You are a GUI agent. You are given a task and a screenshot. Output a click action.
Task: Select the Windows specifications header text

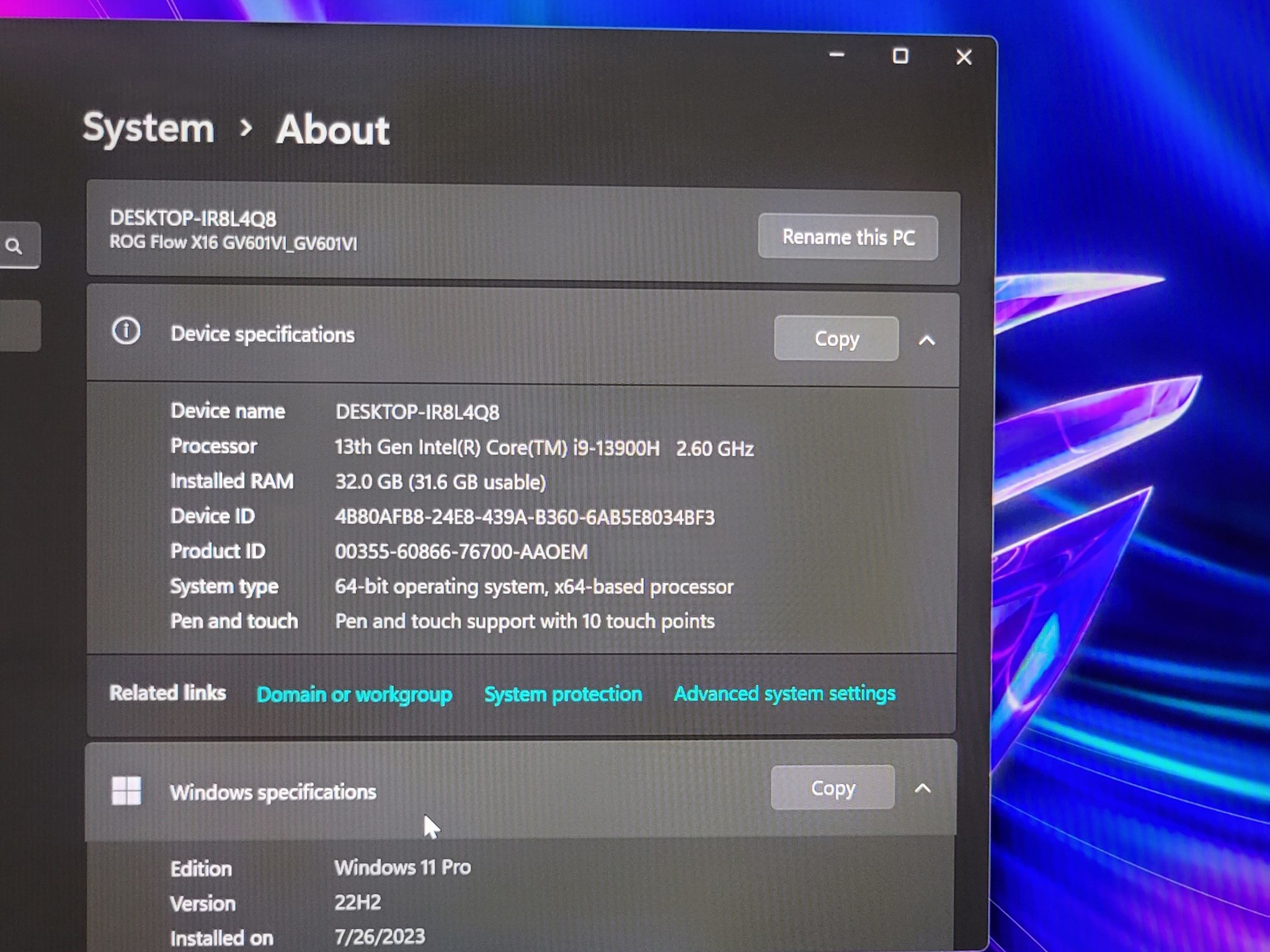(x=273, y=792)
